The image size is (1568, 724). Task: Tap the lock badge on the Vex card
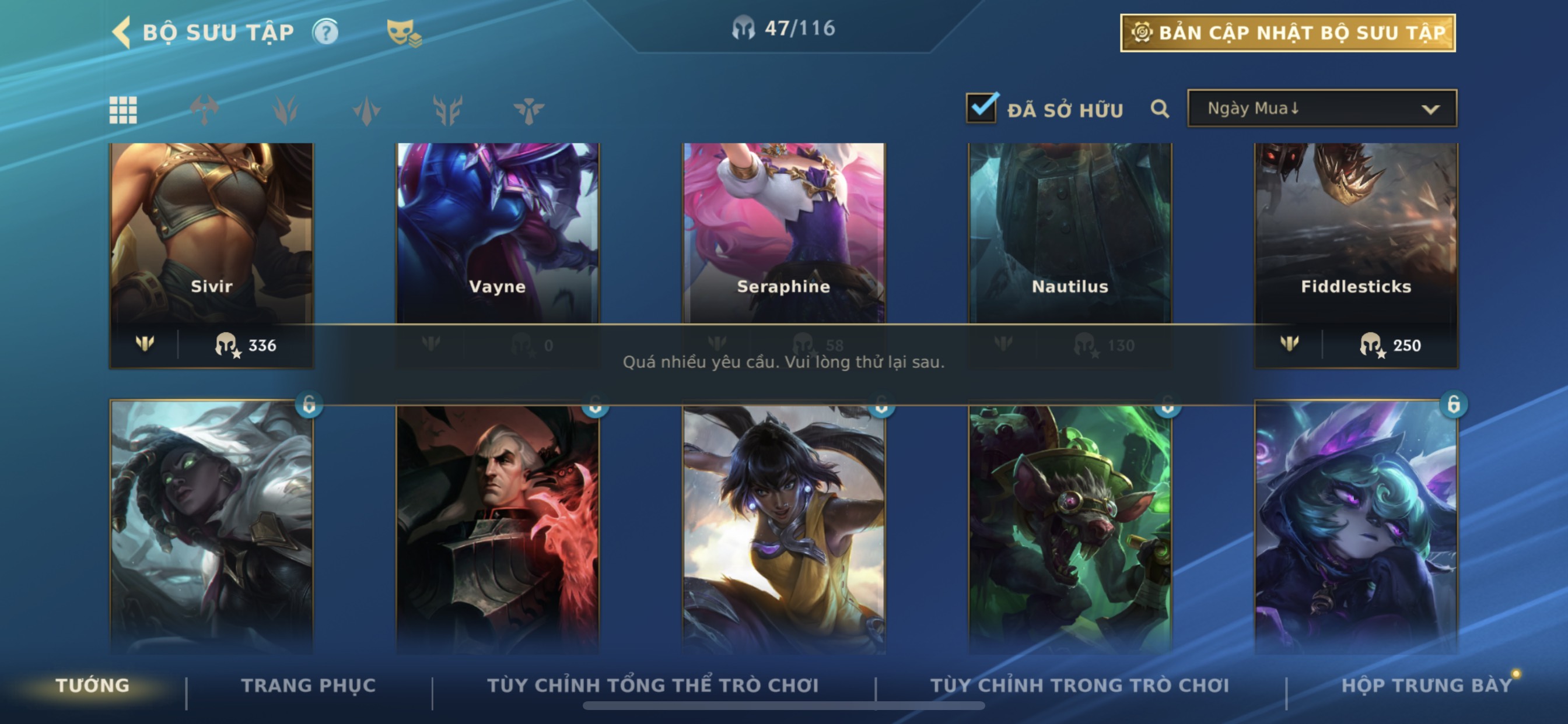tap(1454, 404)
